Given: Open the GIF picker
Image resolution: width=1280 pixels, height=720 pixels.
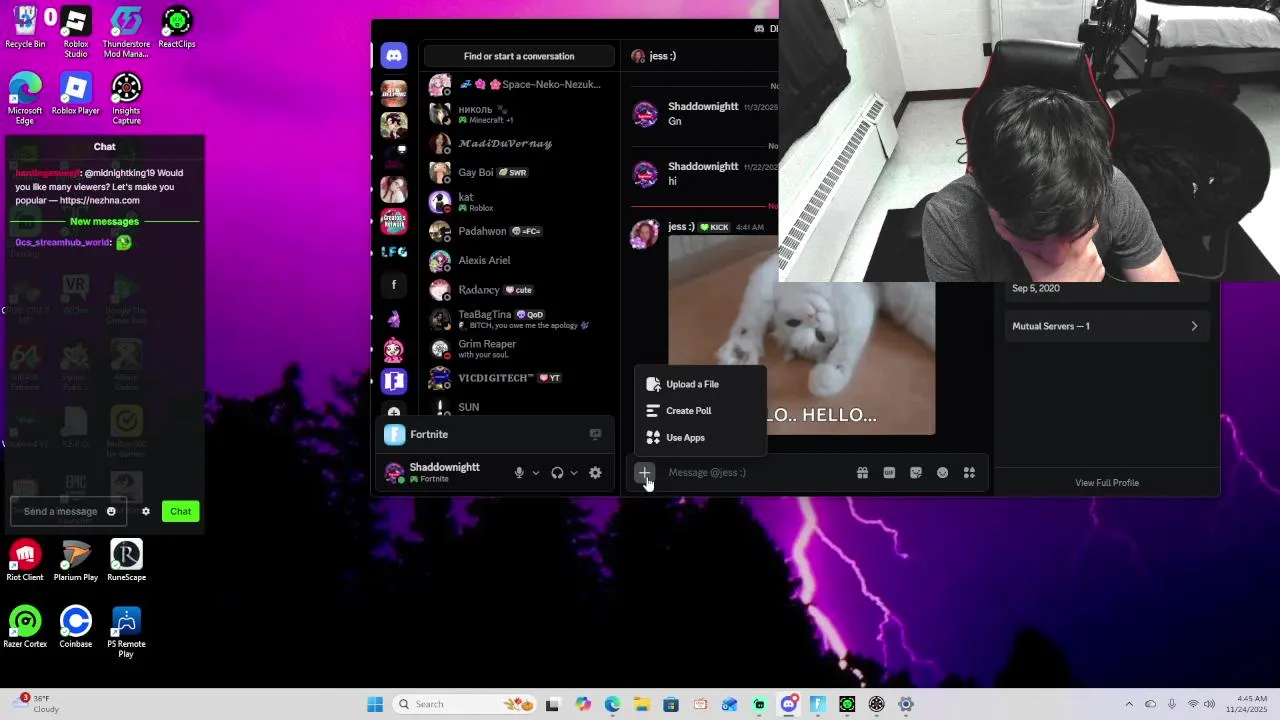Looking at the screenshot, I should pos(889,473).
